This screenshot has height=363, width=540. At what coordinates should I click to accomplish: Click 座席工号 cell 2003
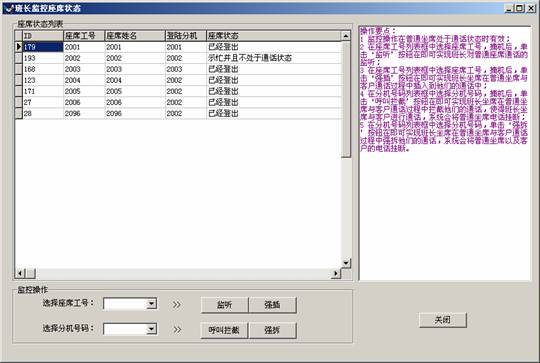pyautogui.click(x=84, y=69)
